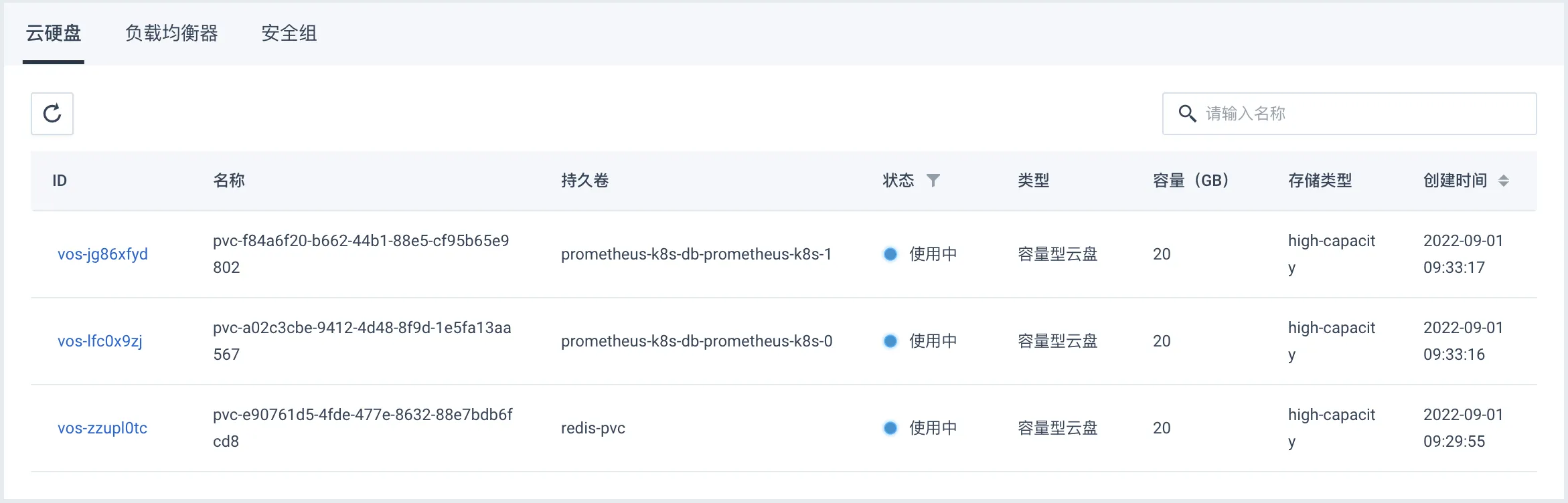Open disk link vos-lfc0x9zj
Image resolution: width=1568 pixels, height=503 pixels.
(100, 341)
